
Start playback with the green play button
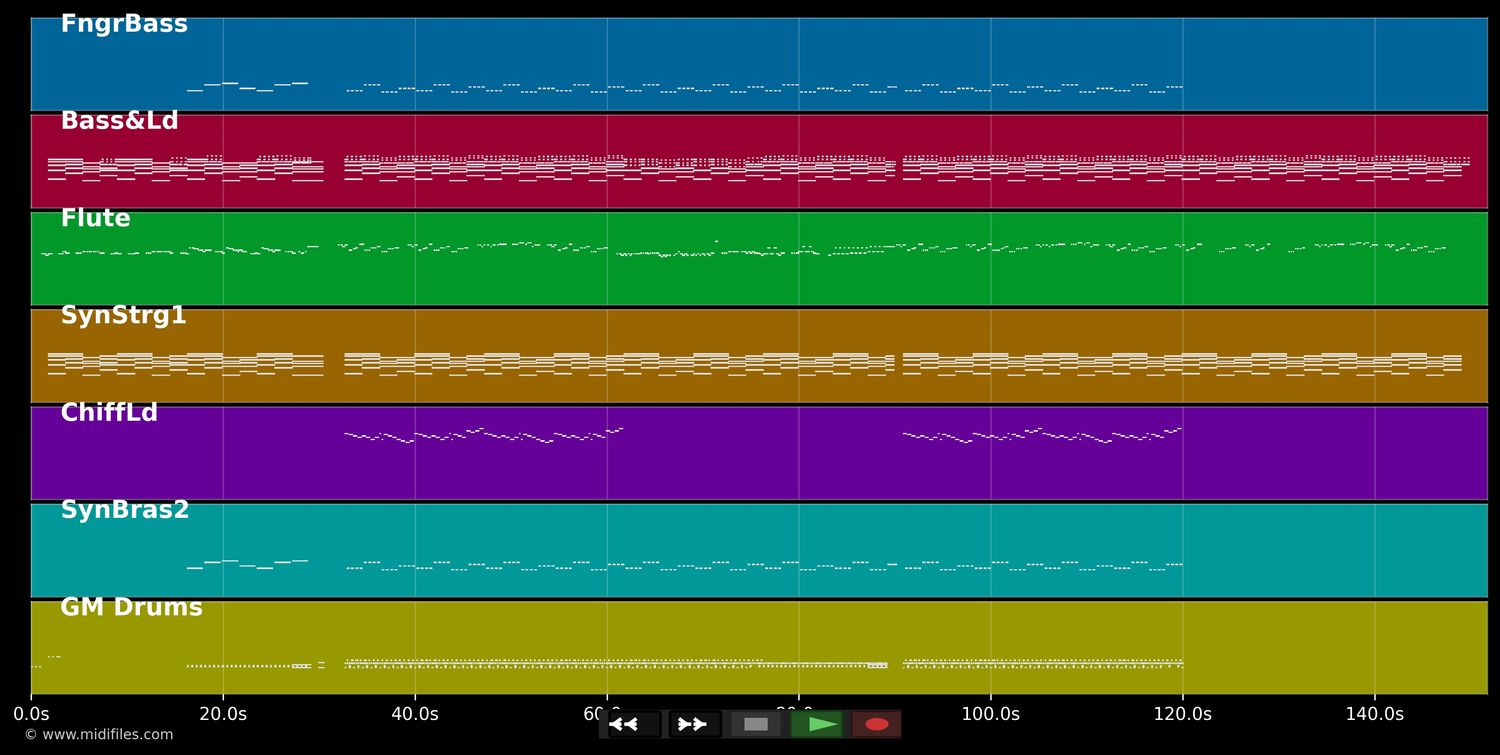pyautogui.click(x=816, y=724)
